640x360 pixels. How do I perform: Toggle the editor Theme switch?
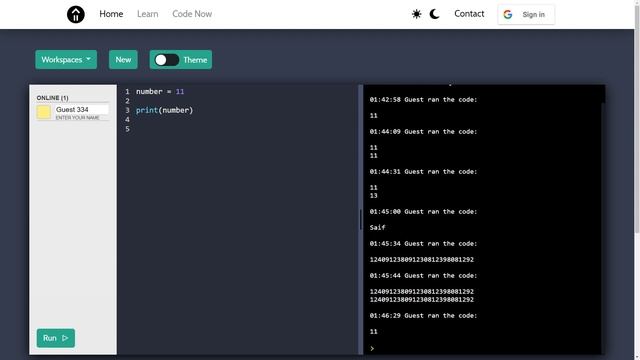click(167, 60)
